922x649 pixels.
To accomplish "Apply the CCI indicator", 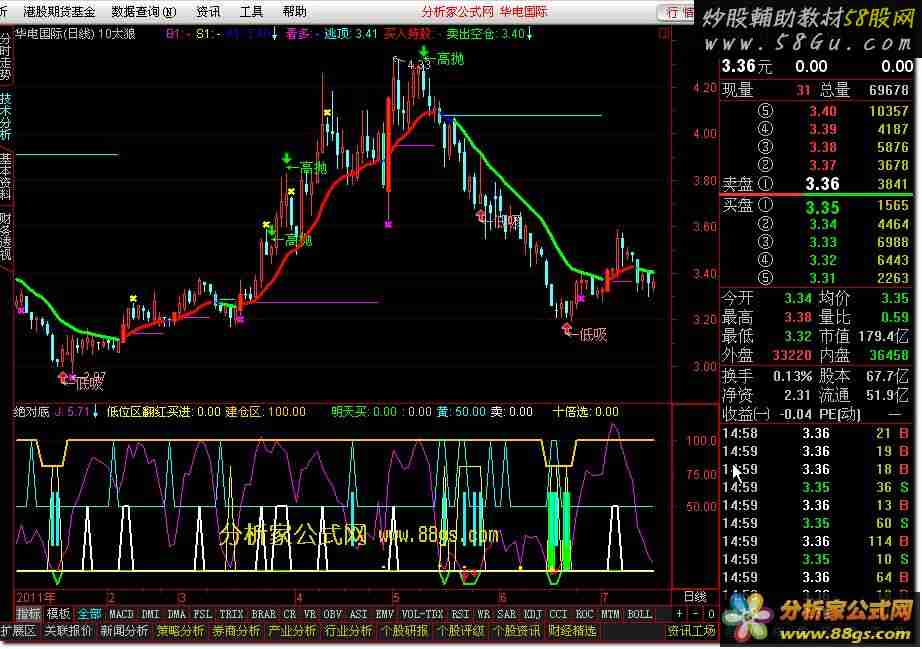I will (559, 614).
